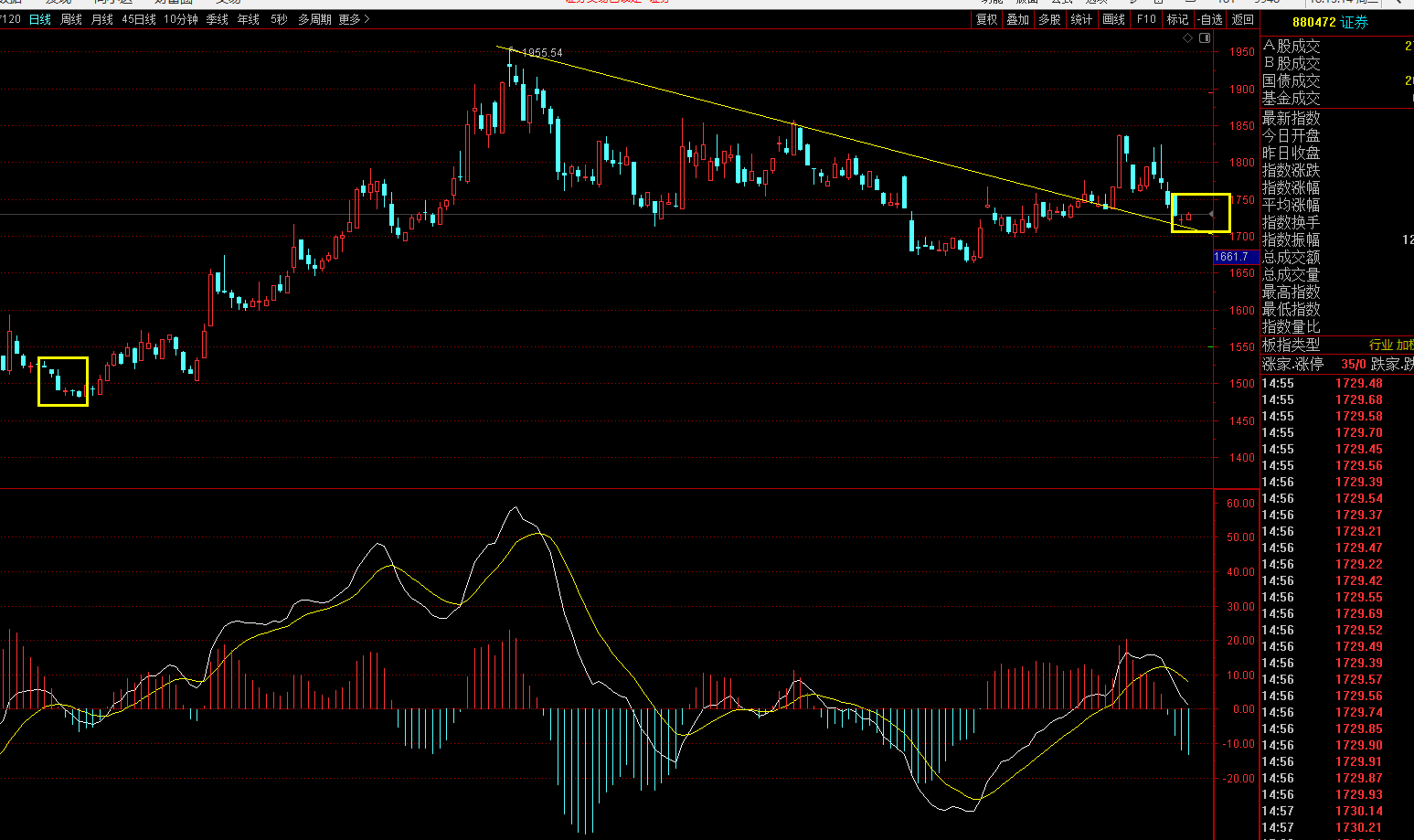Toggle -自选 watchlist removal
1414x840 pixels.
(x=1210, y=19)
